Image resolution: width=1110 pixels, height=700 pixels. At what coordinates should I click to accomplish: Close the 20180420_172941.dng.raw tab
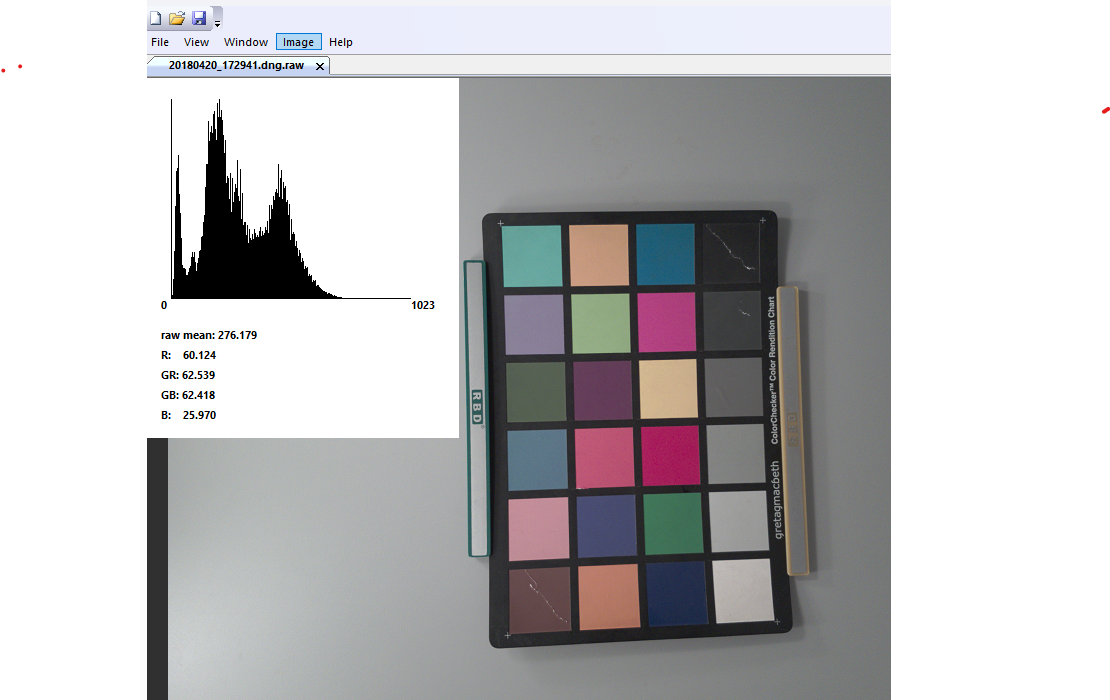pyautogui.click(x=320, y=66)
